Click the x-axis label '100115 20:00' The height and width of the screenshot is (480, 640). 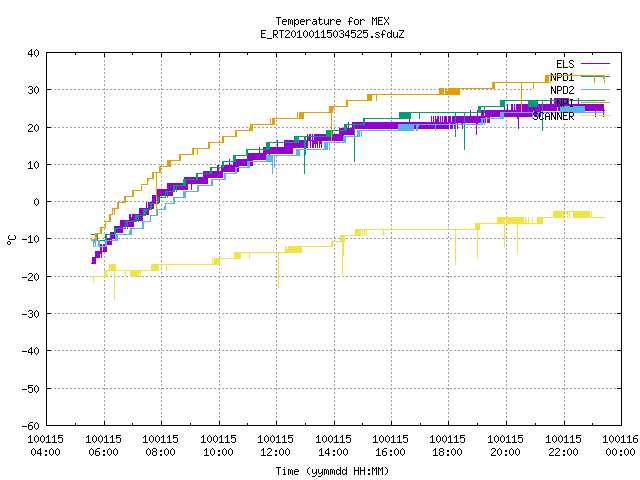(506, 446)
